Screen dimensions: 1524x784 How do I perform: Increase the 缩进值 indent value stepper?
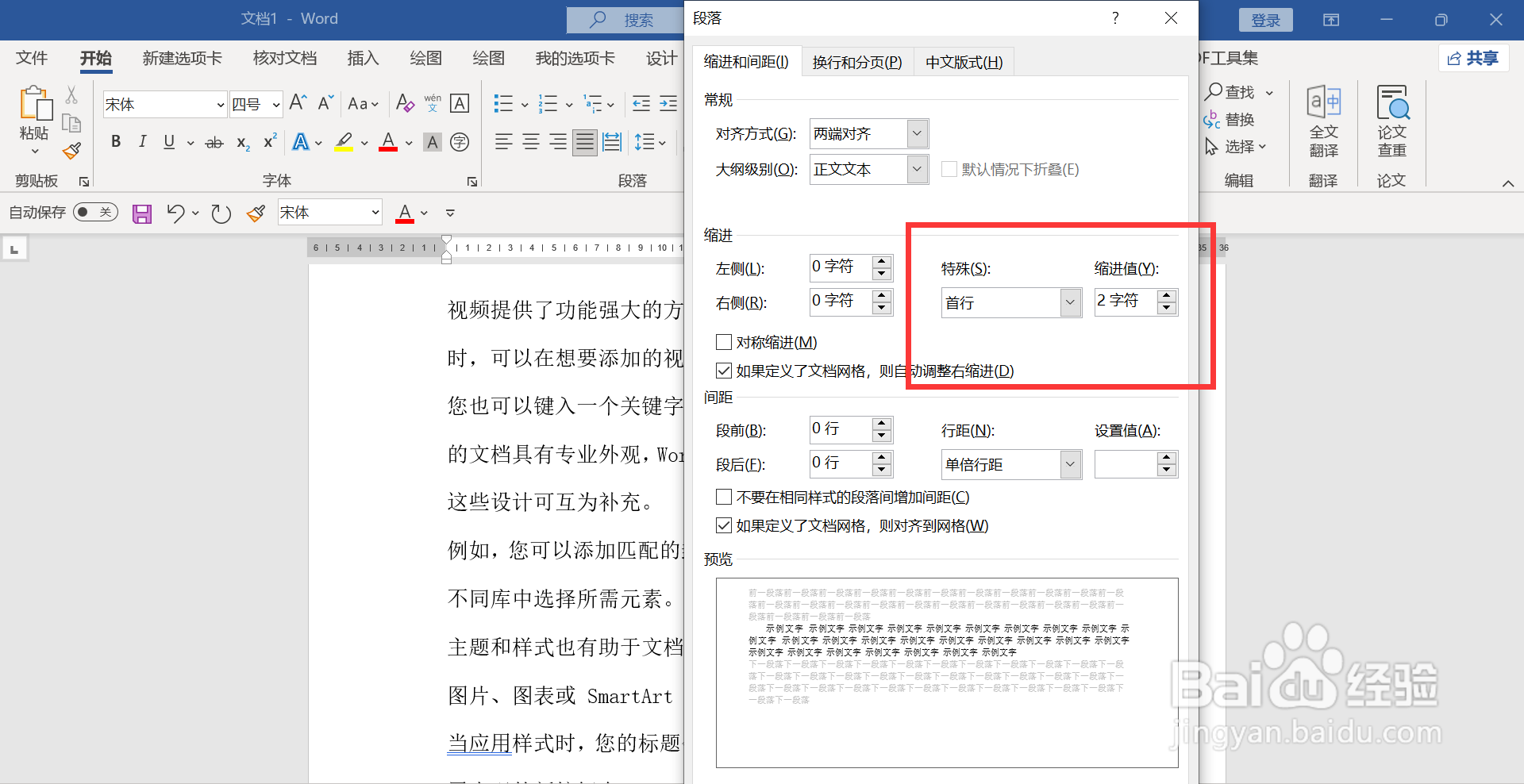[x=1167, y=296]
